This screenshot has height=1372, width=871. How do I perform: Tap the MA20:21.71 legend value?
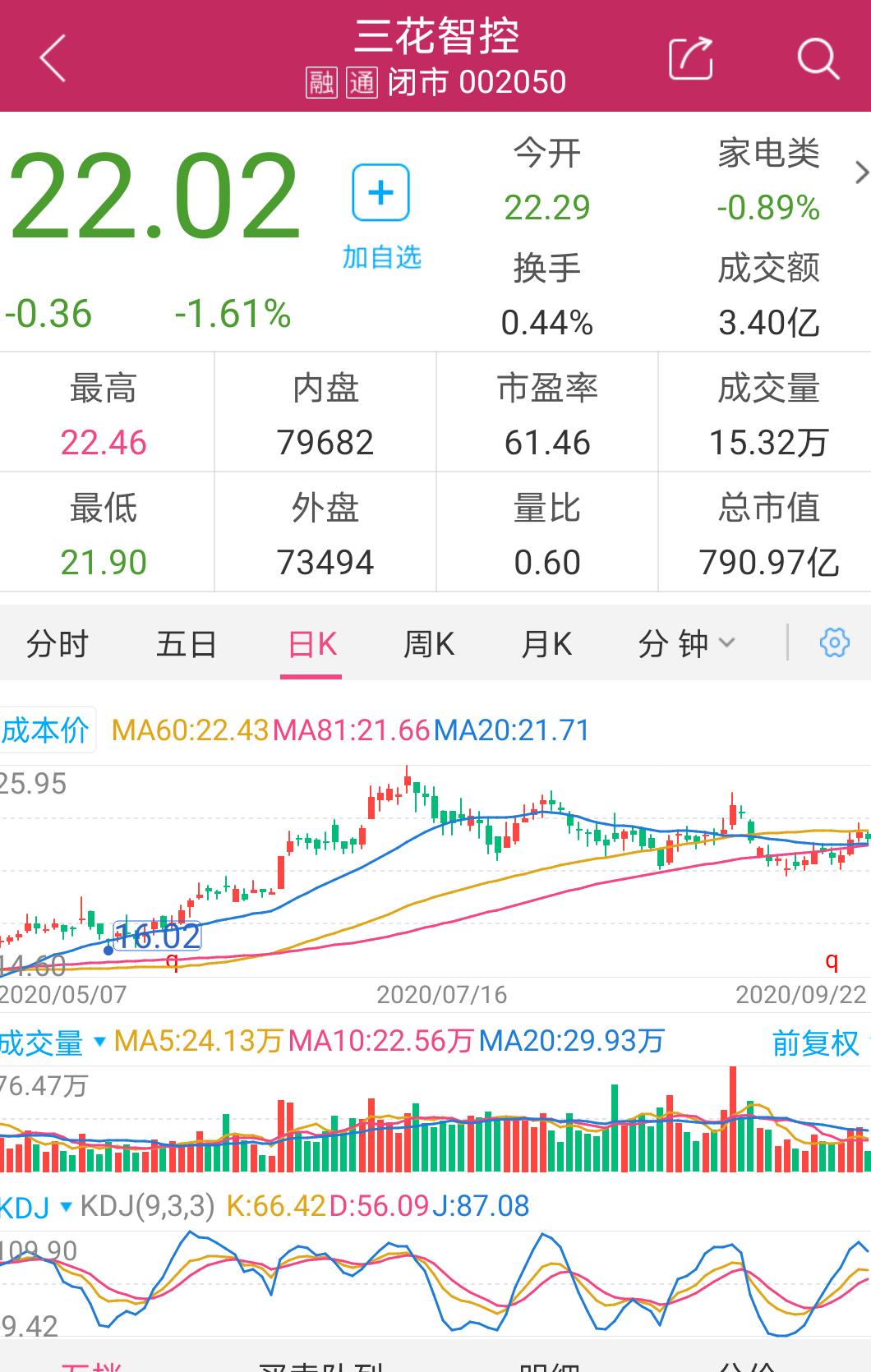point(511,730)
